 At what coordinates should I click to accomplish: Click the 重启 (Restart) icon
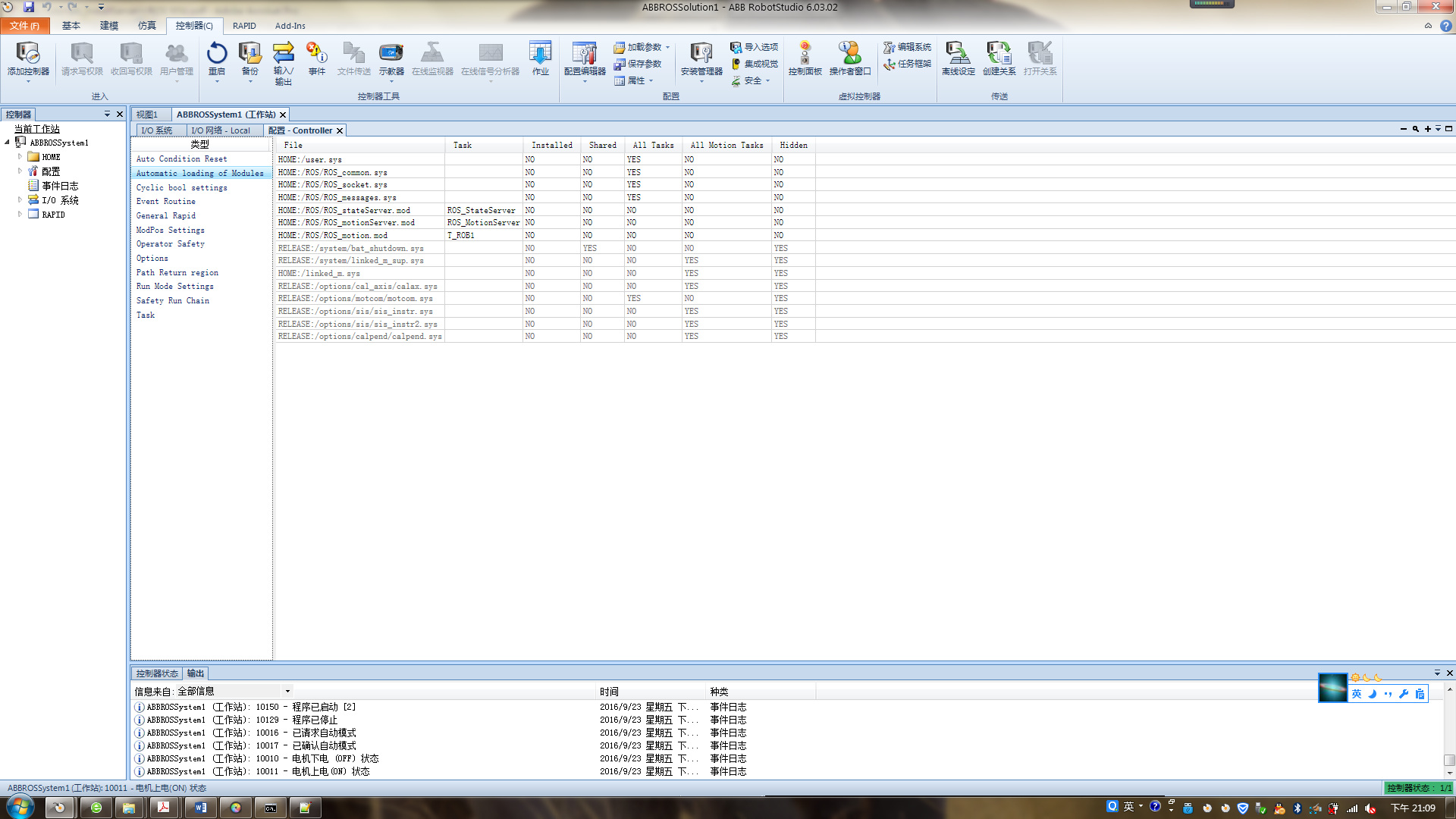tap(217, 59)
